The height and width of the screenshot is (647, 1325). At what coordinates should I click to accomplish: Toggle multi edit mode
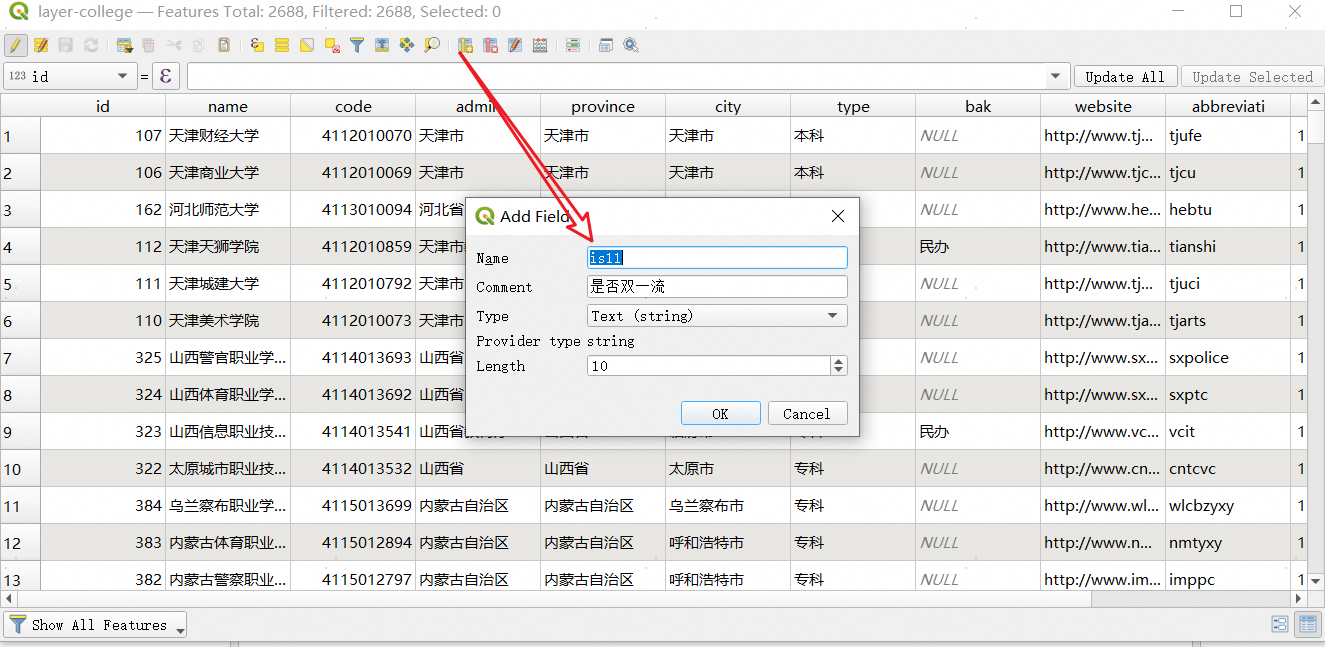click(41, 45)
